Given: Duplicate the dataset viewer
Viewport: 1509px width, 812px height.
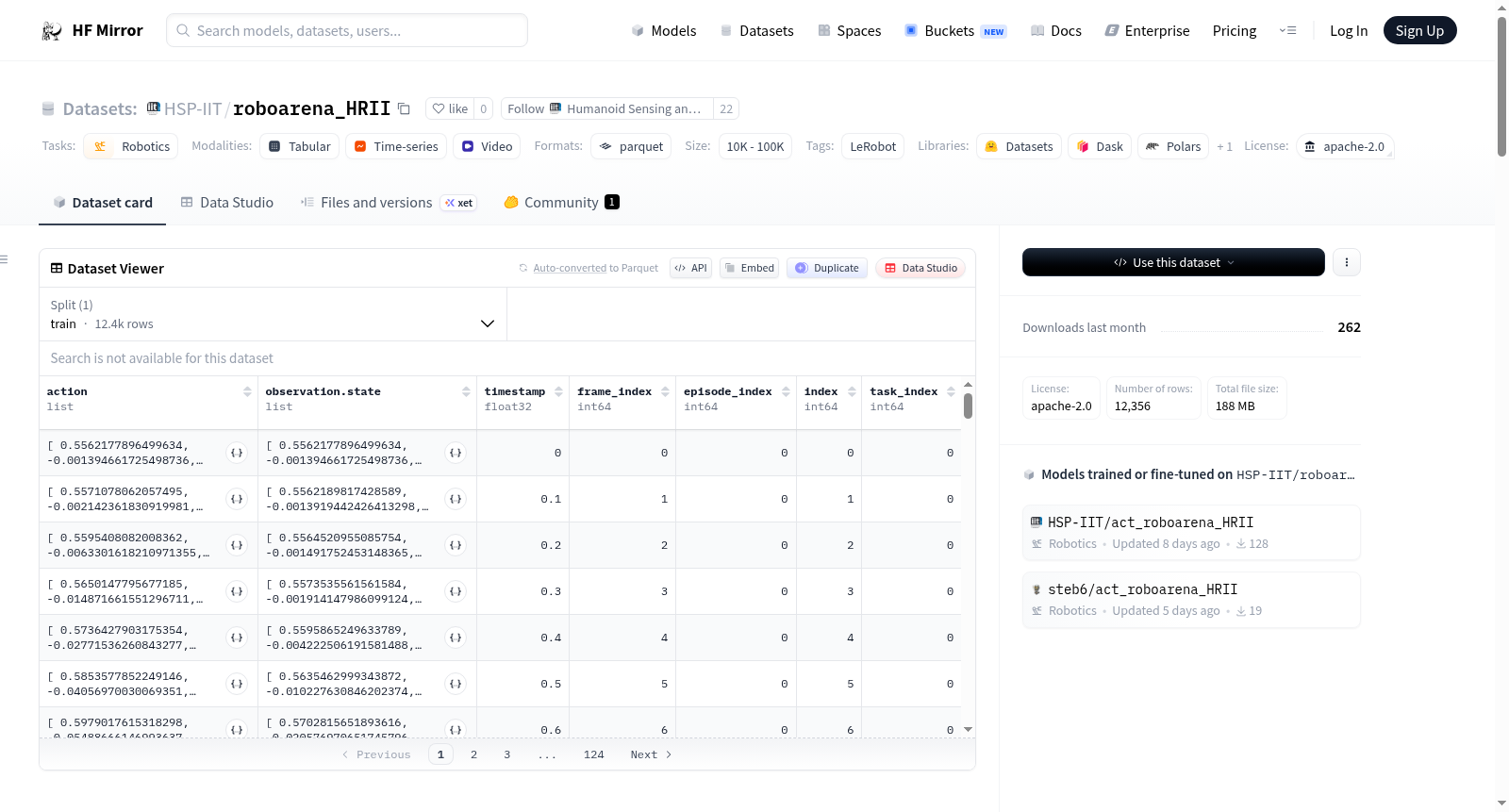Looking at the screenshot, I should [x=827, y=268].
